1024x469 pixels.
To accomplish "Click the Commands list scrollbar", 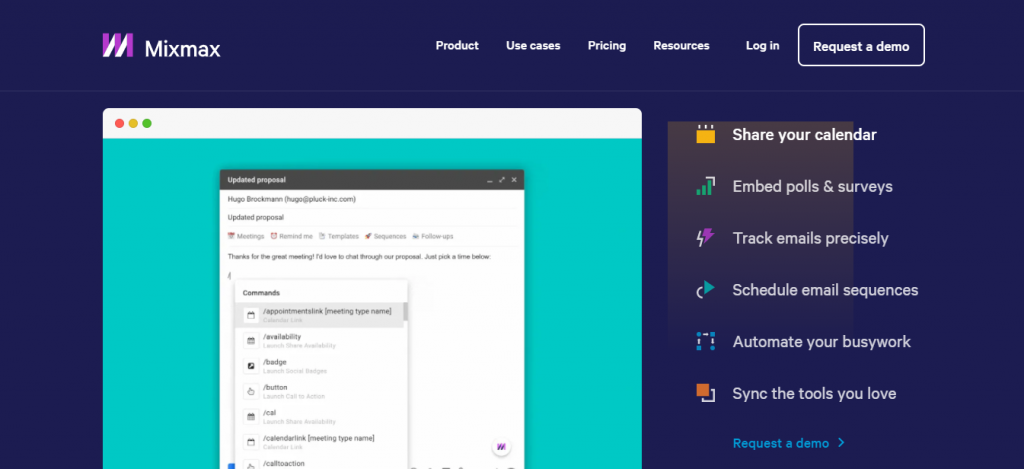I will click(x=406, y=312).
